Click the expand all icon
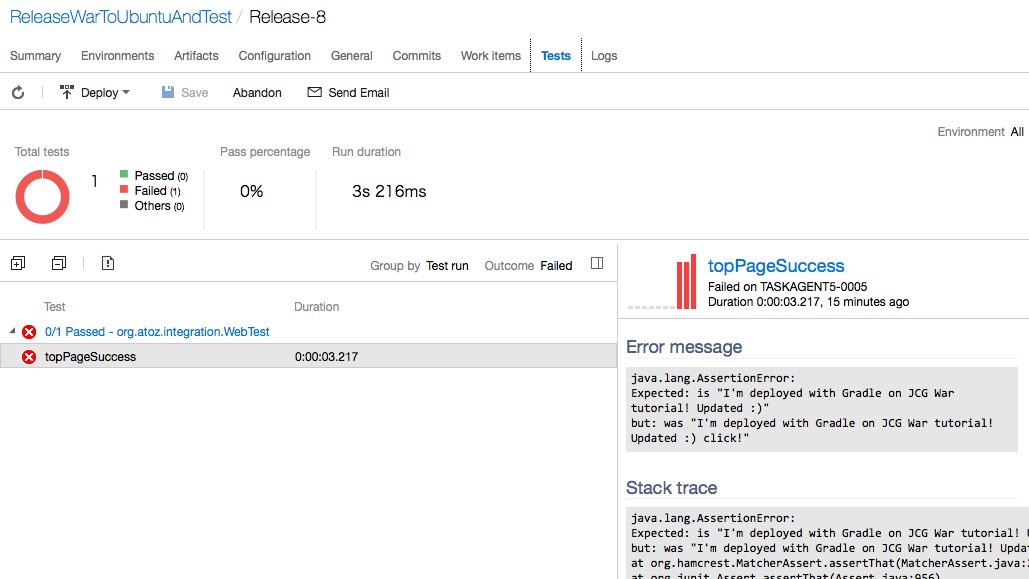This screenshot has height=579, width=1029. click(18, 263)
